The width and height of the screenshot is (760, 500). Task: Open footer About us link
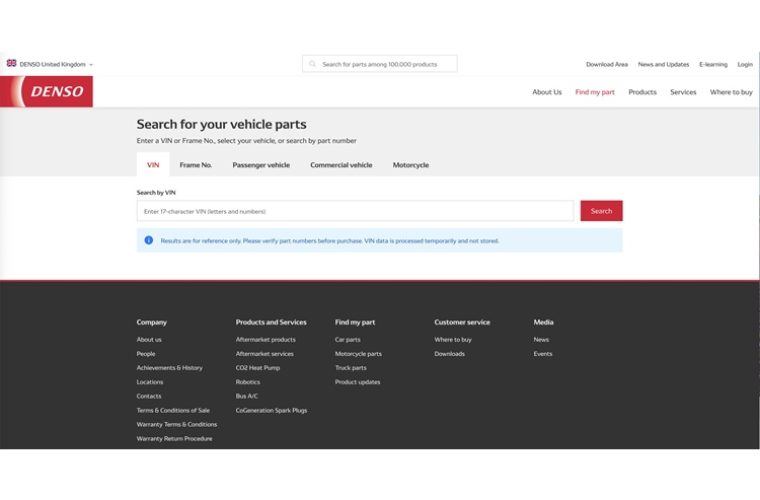[x=149, y=340]
